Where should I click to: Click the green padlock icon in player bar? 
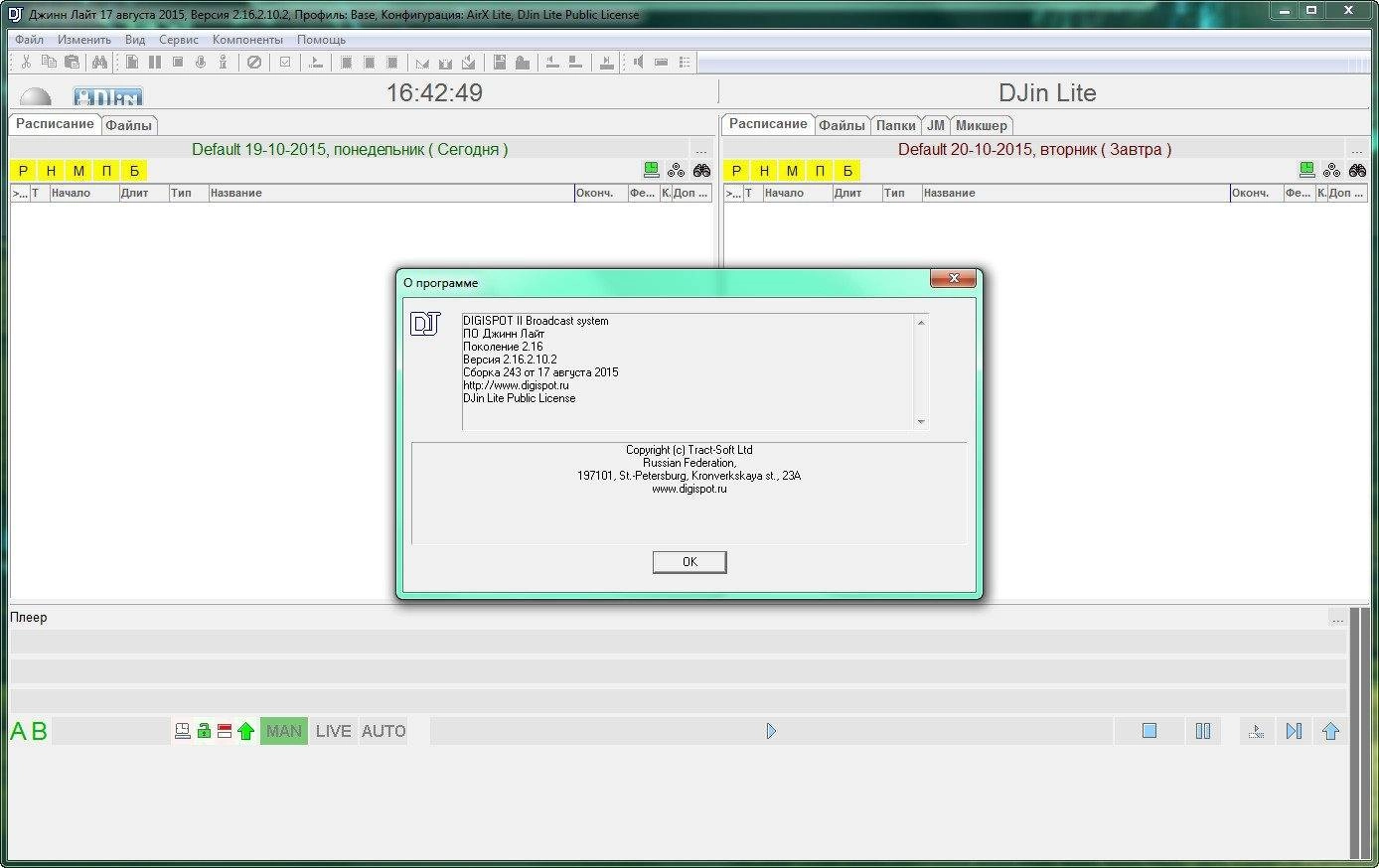(204, 731)
